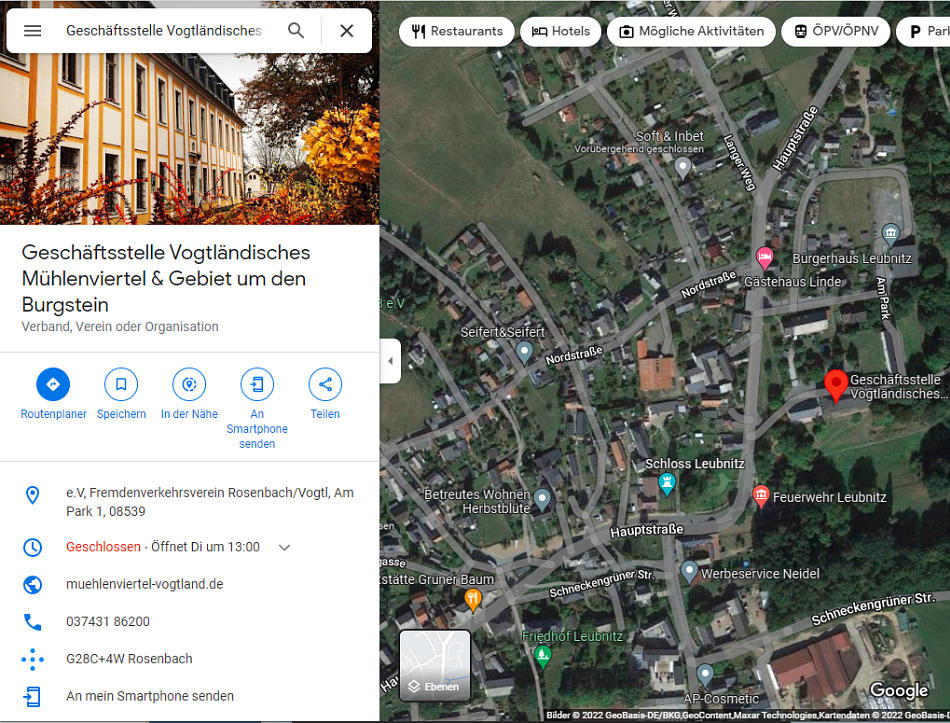The height and width of the screenshot is (723, 950).
Task: Click the search magnifier icon
Action: click(x=296, y=30)
